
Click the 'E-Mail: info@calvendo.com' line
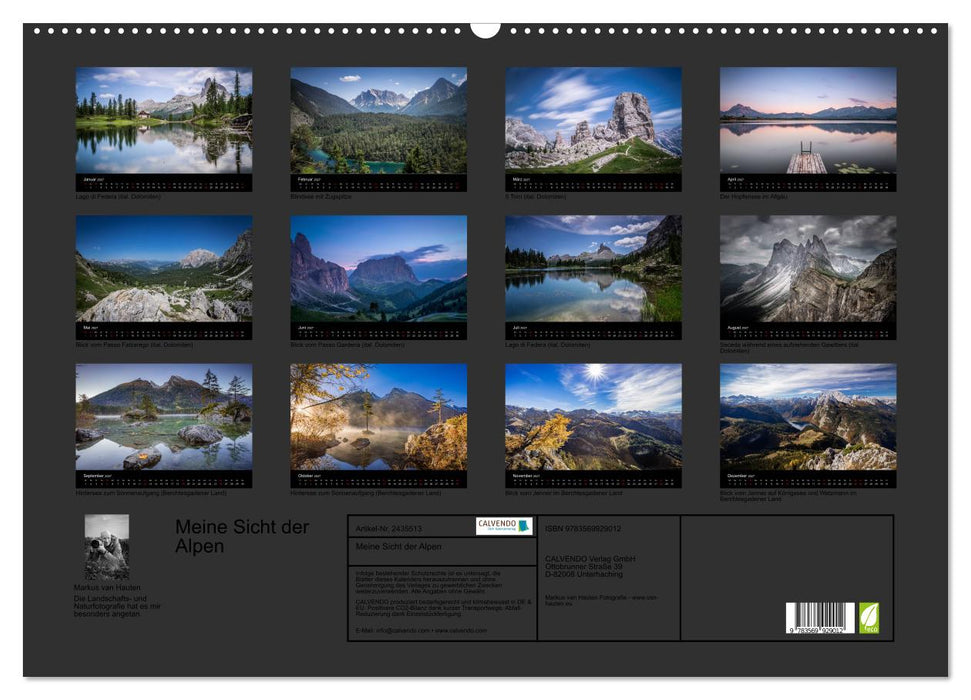coord(421,630)
